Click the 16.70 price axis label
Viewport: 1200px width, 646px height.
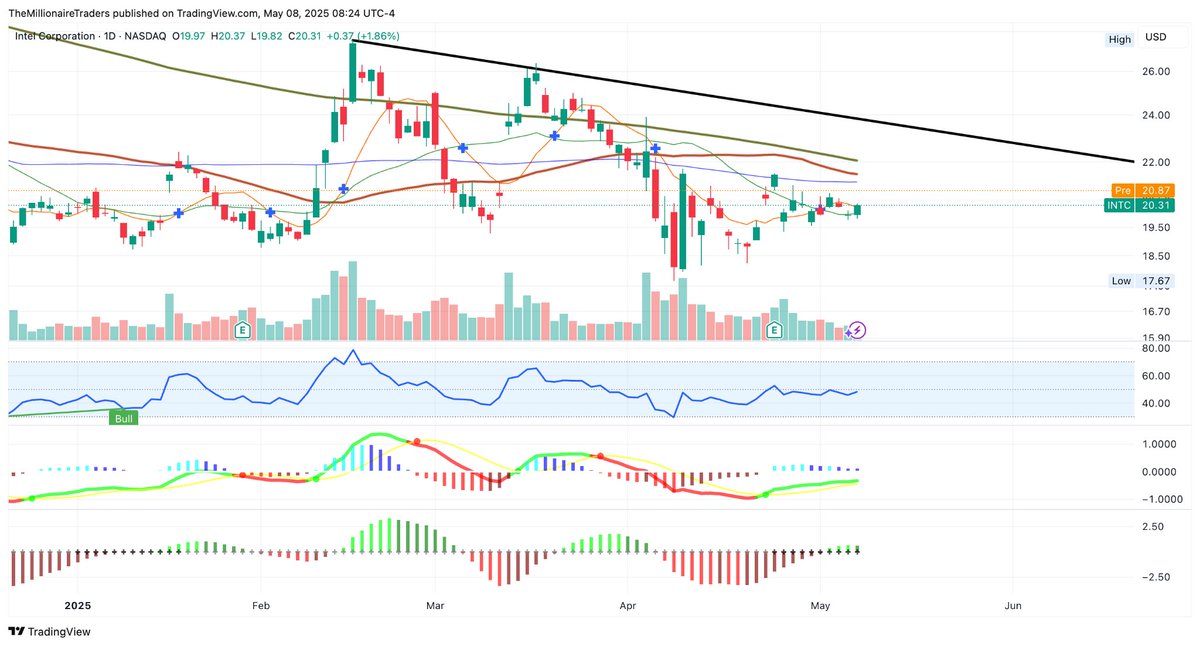(x=1157, y=312)
